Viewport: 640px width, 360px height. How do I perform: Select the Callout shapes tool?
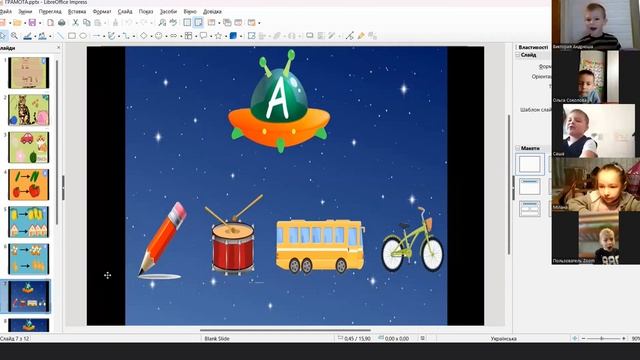coord(203,36)
